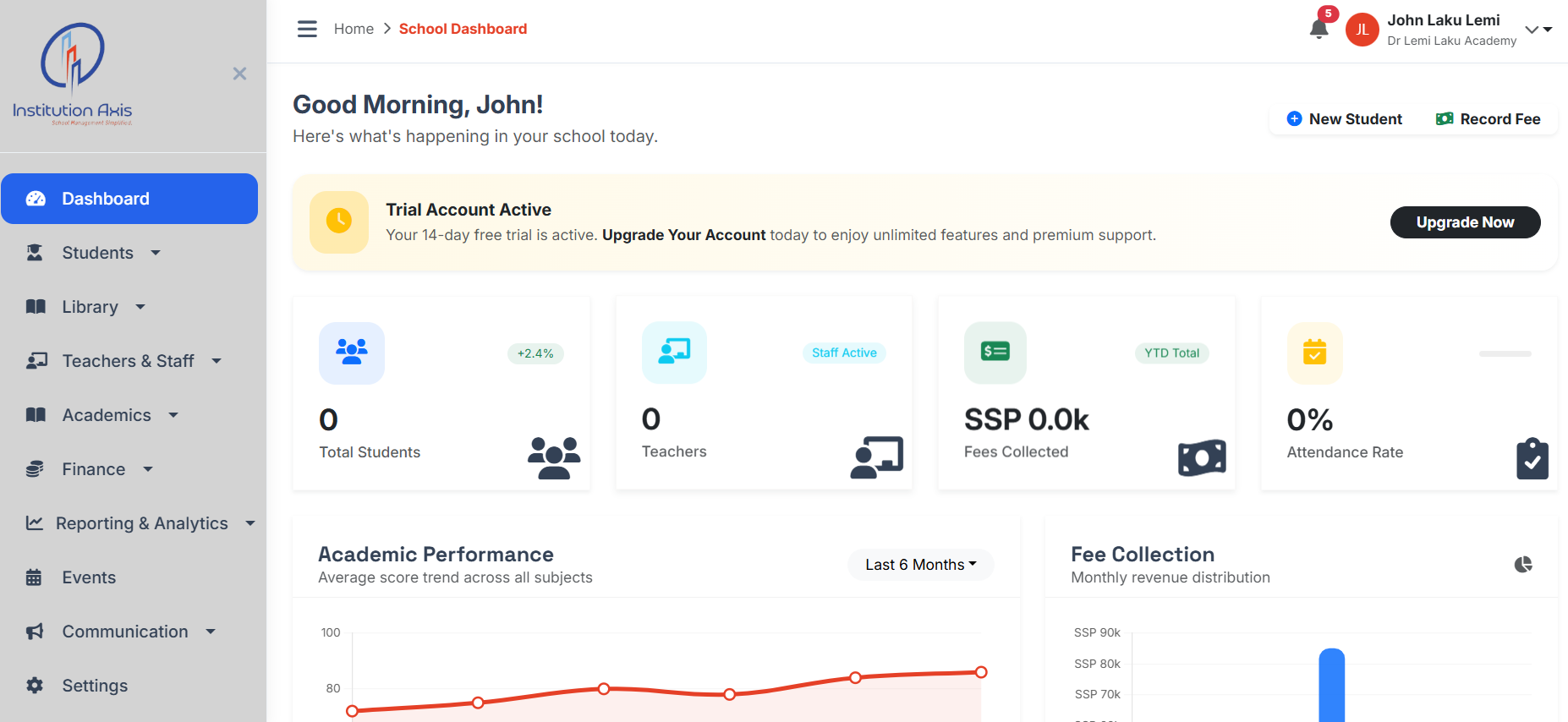Click the Upgrade Your Account text
The width and height of the screenshot is (1568, 722).
pos(683,235)
